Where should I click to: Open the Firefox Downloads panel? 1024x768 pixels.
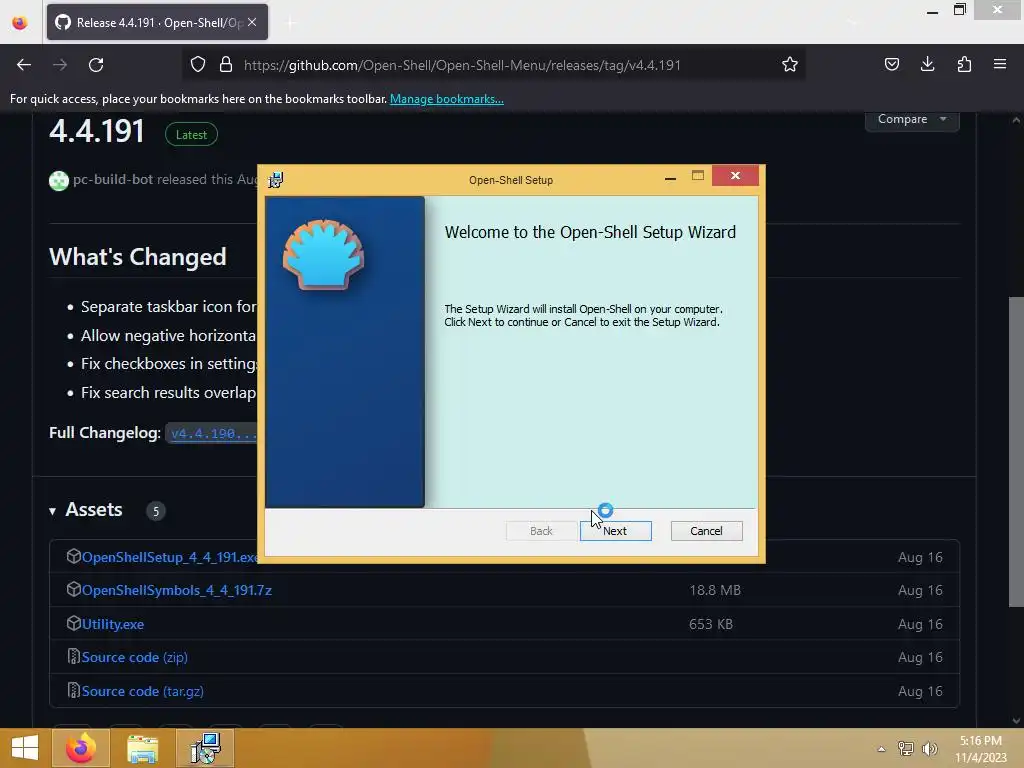(927, 65)
